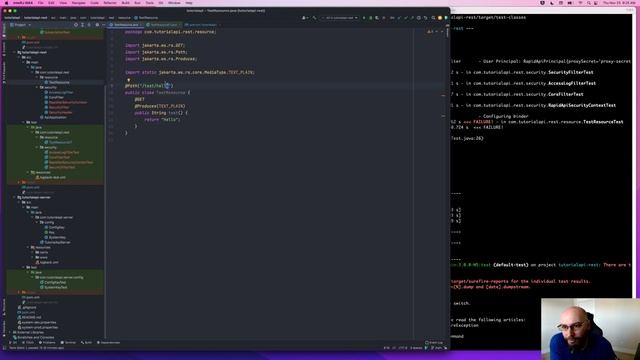
Task: Click inspection warnings indicator in editor corner
Action: (x=430, y=31)
